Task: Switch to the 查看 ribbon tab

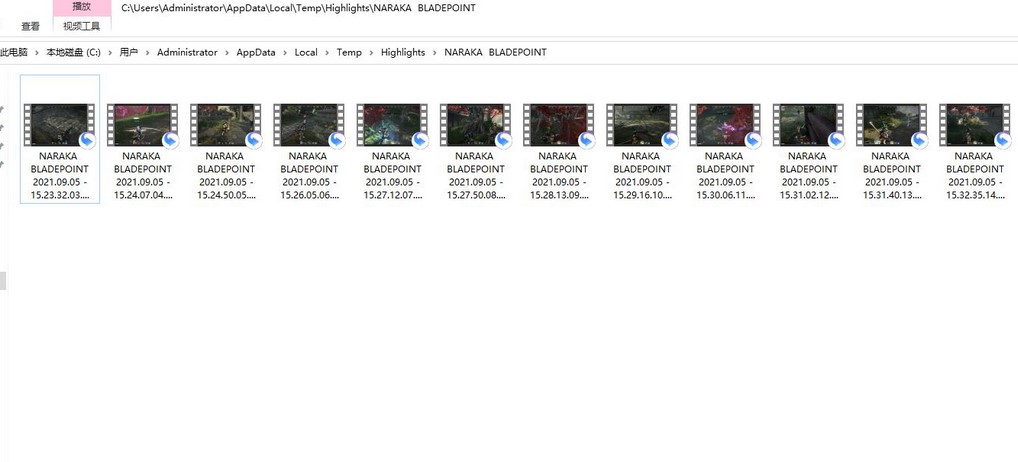Action: [31, 27]
